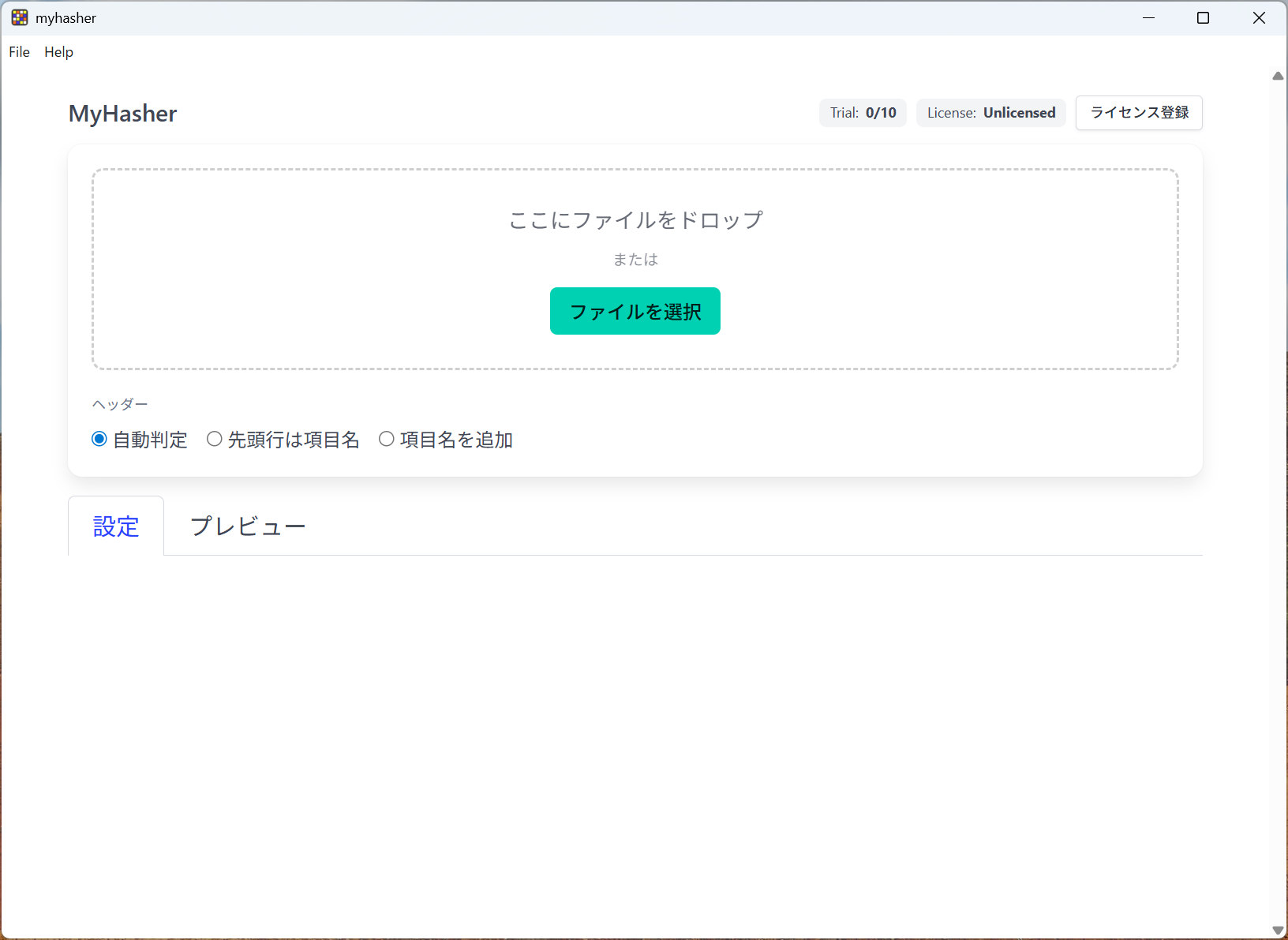
Task: Select the 自動判定 radio option
Action: [99, 439]
